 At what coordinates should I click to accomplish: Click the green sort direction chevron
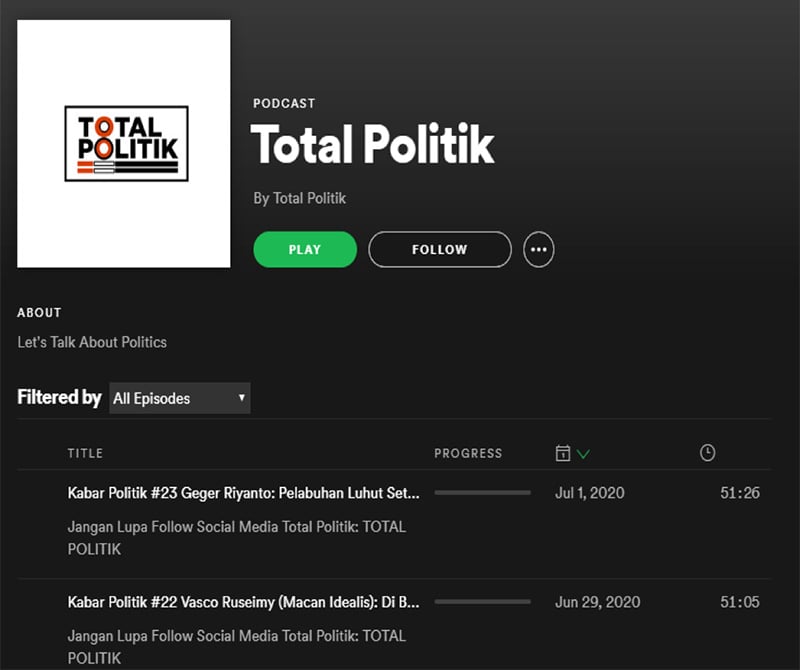(584, 454)
